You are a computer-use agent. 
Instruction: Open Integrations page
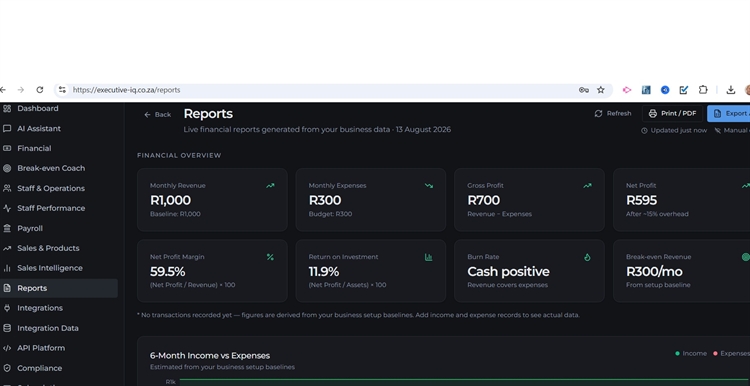pos(40,308)
